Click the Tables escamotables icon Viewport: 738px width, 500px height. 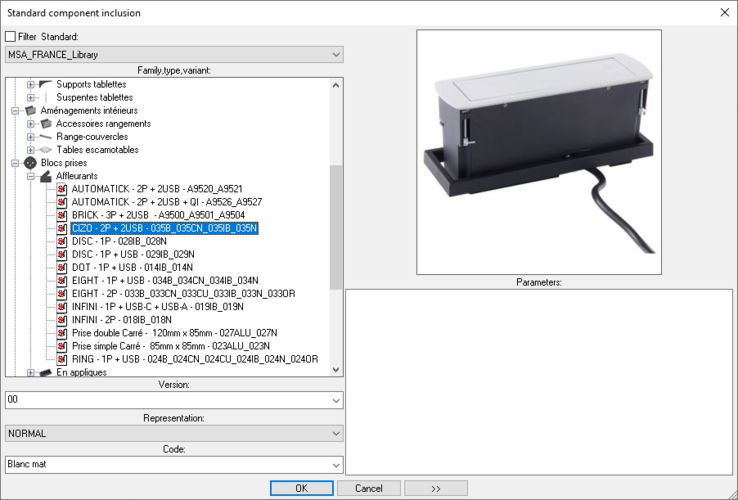click(x=45, y=150)
